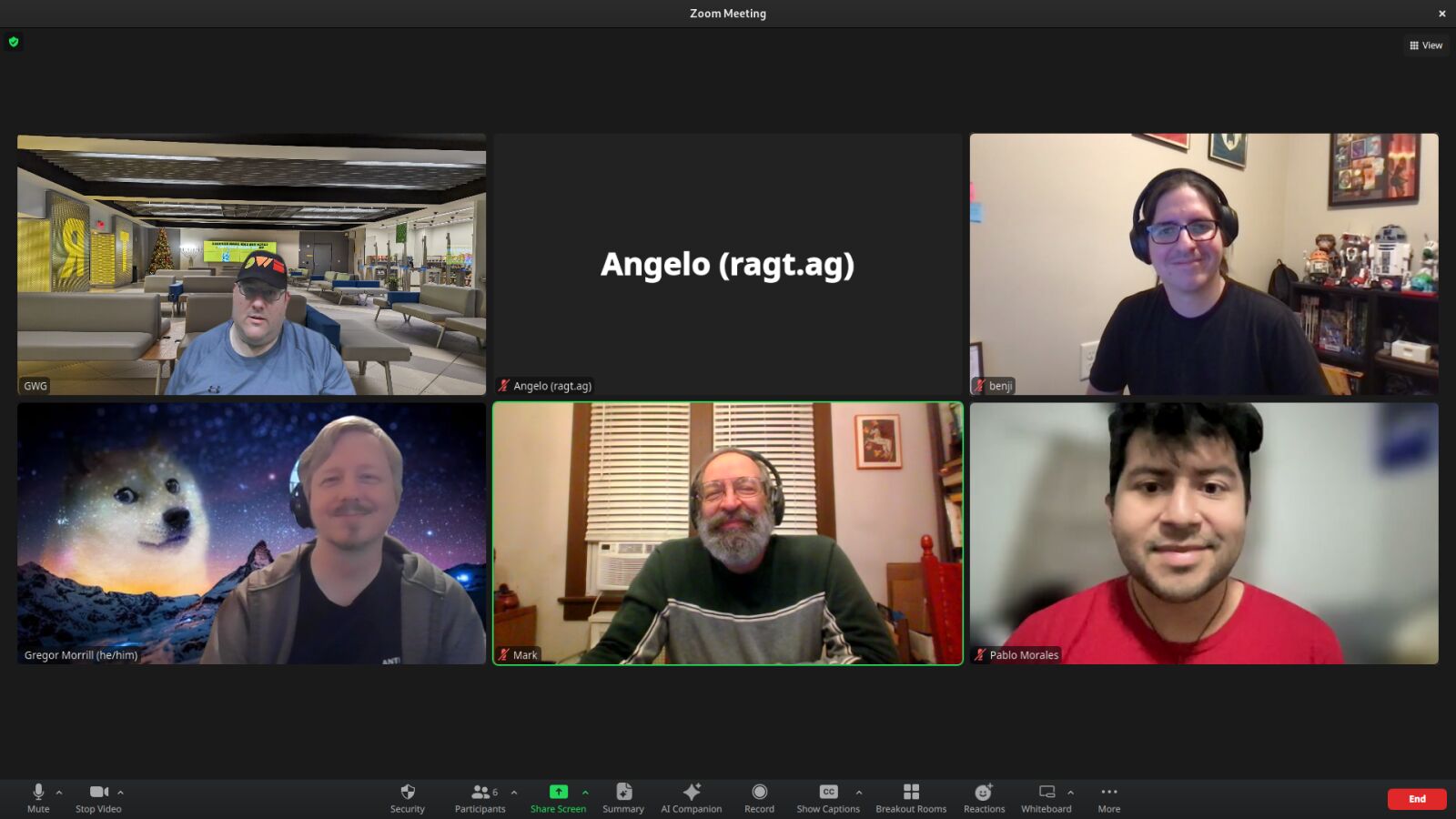Expand the Participants options arrow
The image size is (1456, 819).
pos(514,793)
